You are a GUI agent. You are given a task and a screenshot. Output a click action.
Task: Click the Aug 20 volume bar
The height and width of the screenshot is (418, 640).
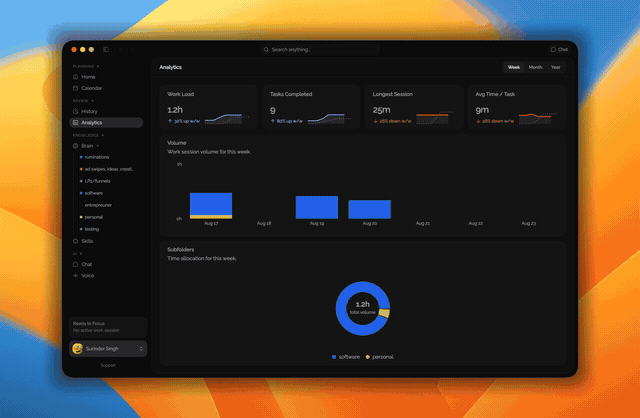369,209
